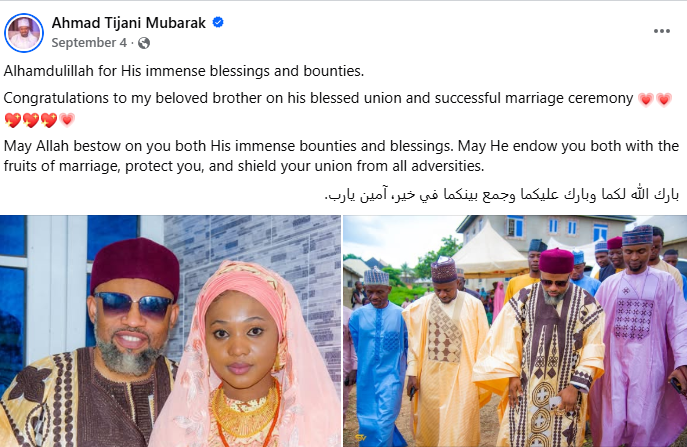Image resolution: width=687 pixels, height=447 pixels.
Task: Click the two pink heart emojis after 'ceremony'
Action: point(655,98)
